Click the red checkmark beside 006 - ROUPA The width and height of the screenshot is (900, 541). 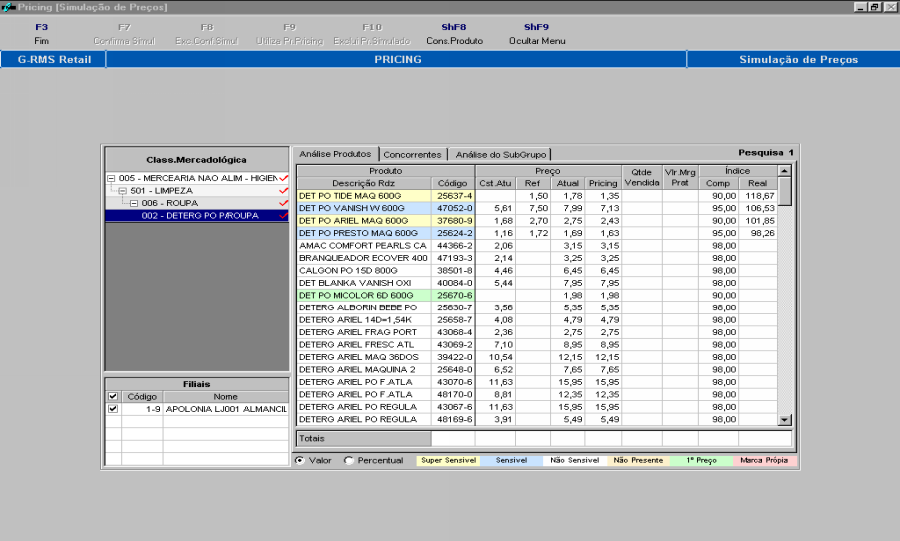(285, 203)
